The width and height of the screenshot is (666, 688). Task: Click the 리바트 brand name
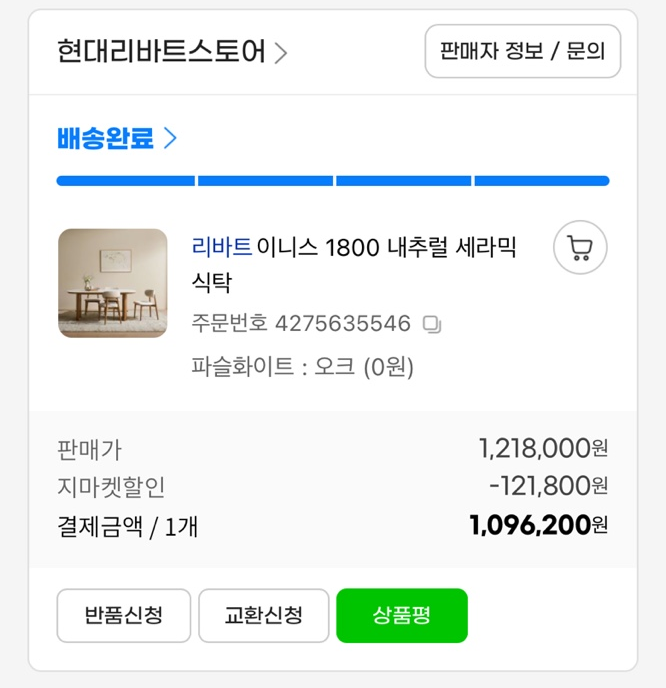click(x=221, y=247)
